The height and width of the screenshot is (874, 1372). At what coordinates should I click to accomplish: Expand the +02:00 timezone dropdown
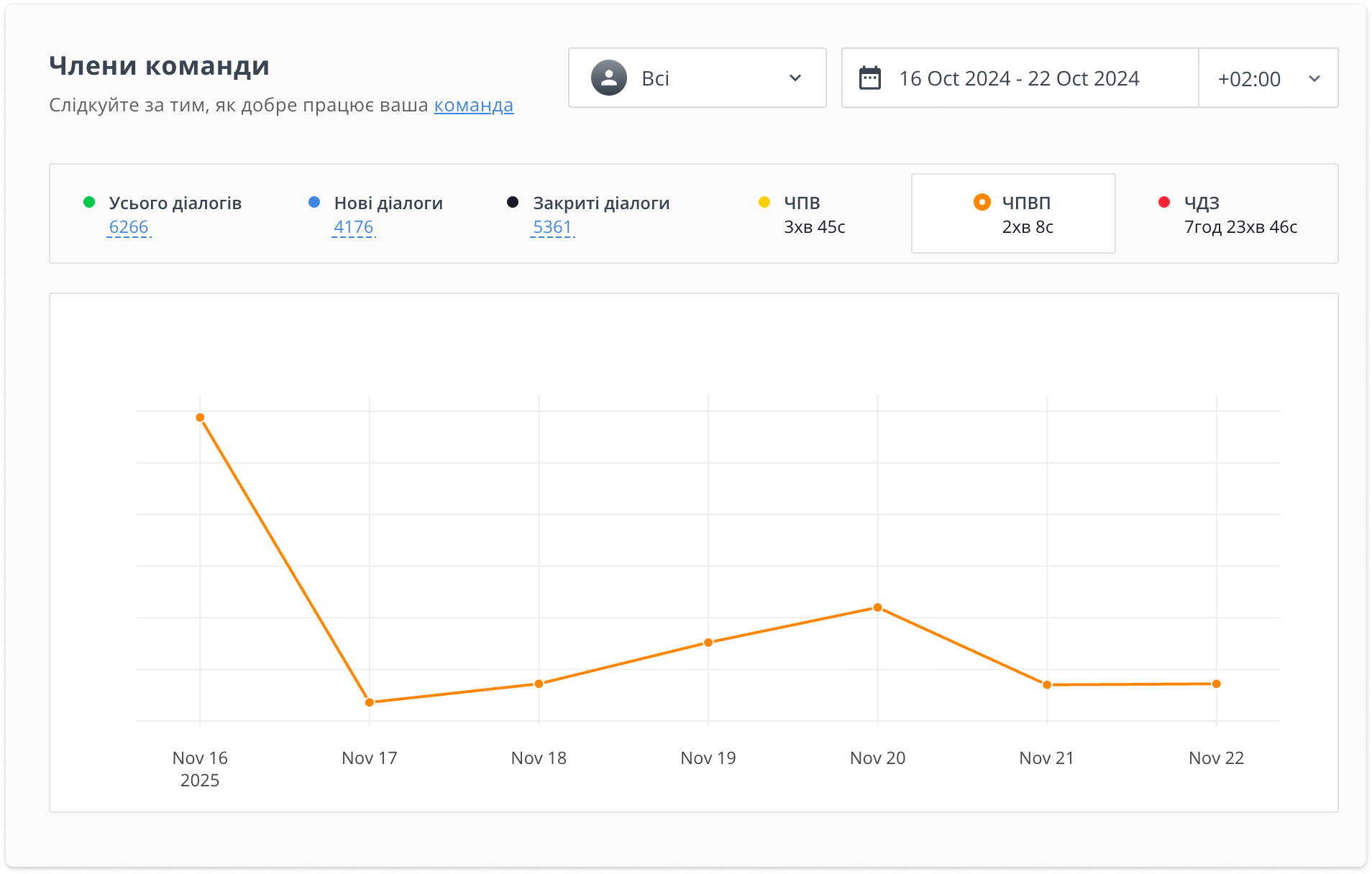tap(1268, 78)
